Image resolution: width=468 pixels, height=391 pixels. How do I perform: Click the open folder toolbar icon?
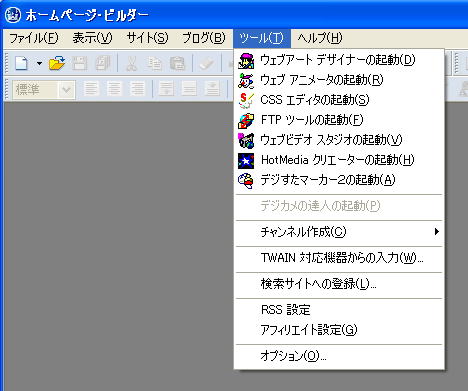click(x=57, y=63)
